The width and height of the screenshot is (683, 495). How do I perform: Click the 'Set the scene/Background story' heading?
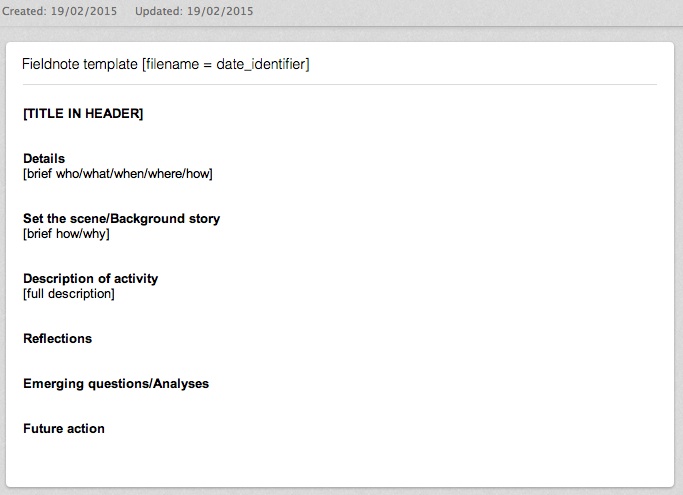tap(121, 218)
